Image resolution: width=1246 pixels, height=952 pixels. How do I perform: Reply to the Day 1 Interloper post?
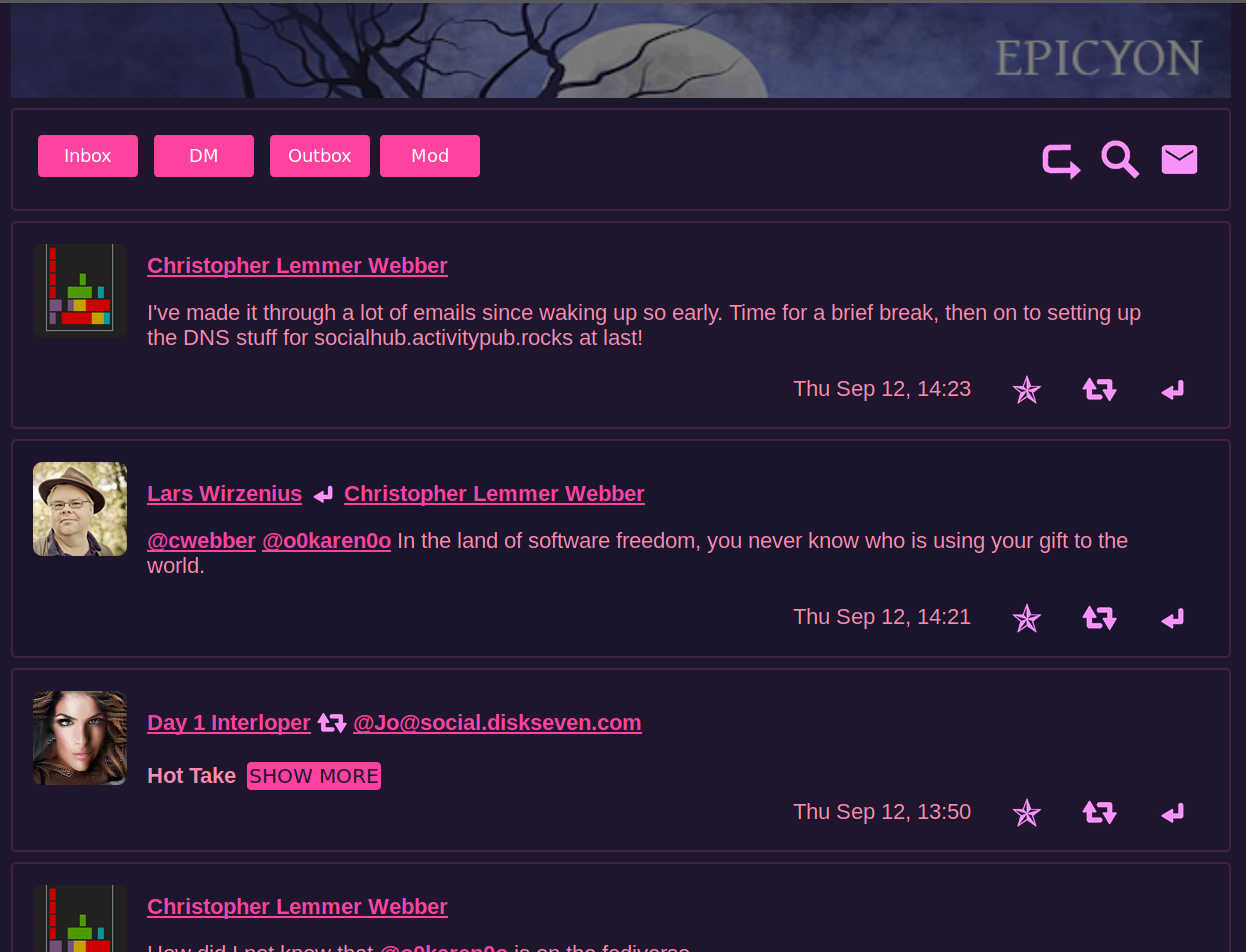click(1172, 813)
